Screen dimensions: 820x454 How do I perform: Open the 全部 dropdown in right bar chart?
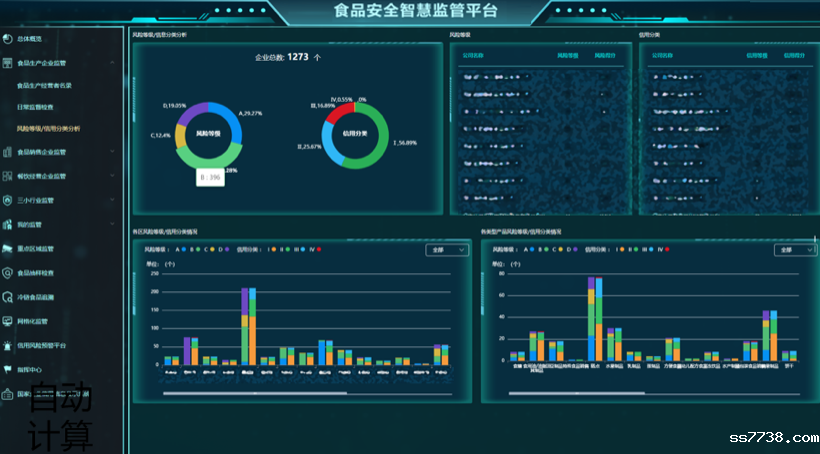790,250
